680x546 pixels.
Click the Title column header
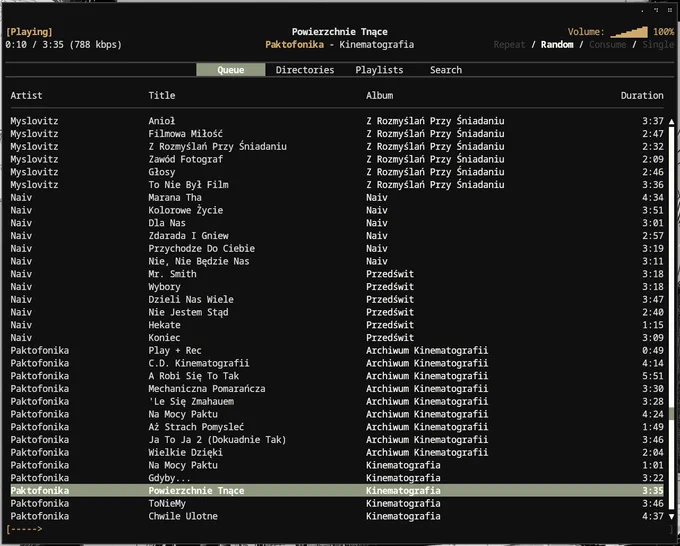162,95
